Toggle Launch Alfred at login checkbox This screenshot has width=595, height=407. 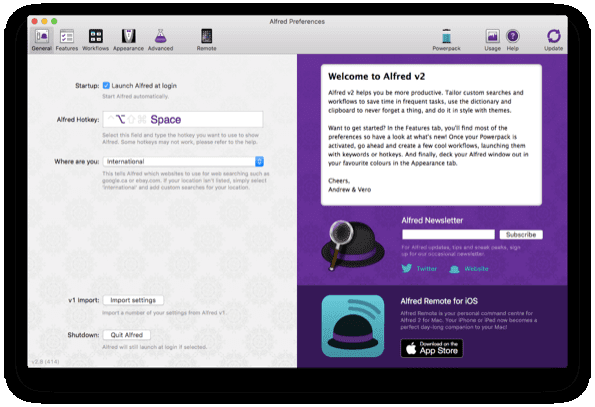[x=106, y=86]
